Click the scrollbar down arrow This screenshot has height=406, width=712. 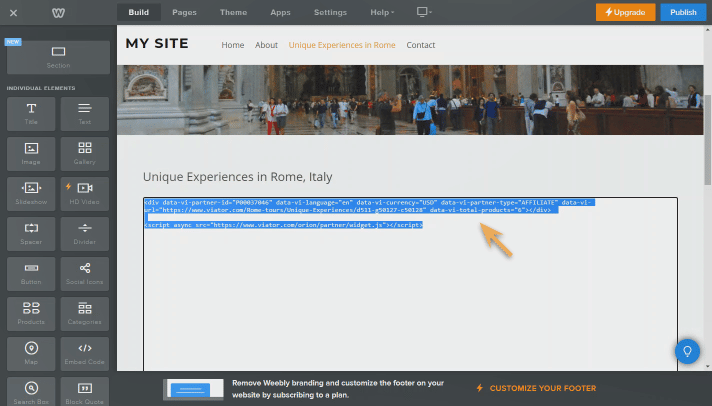click(x=707, y=366)
